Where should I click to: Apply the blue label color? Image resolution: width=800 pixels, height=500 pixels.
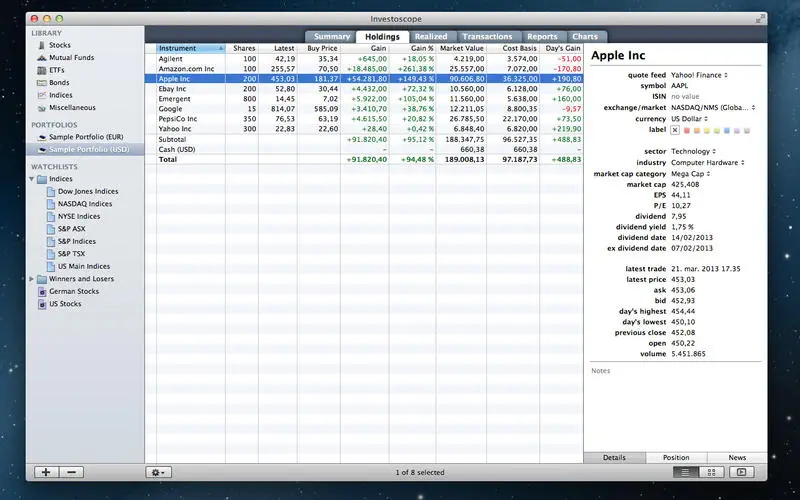point(727,131)
